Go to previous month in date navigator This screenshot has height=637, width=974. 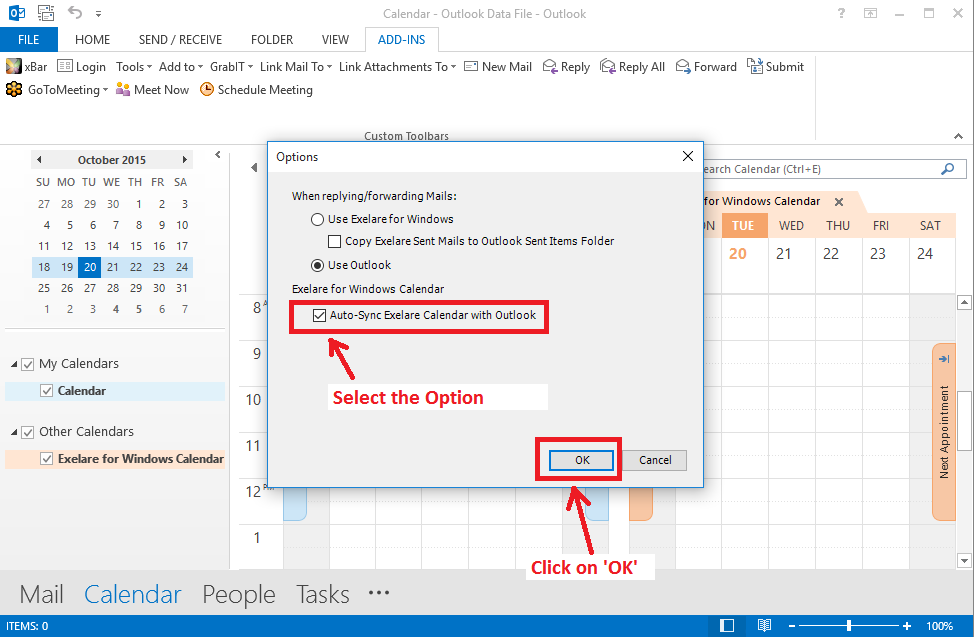point(39,160)
